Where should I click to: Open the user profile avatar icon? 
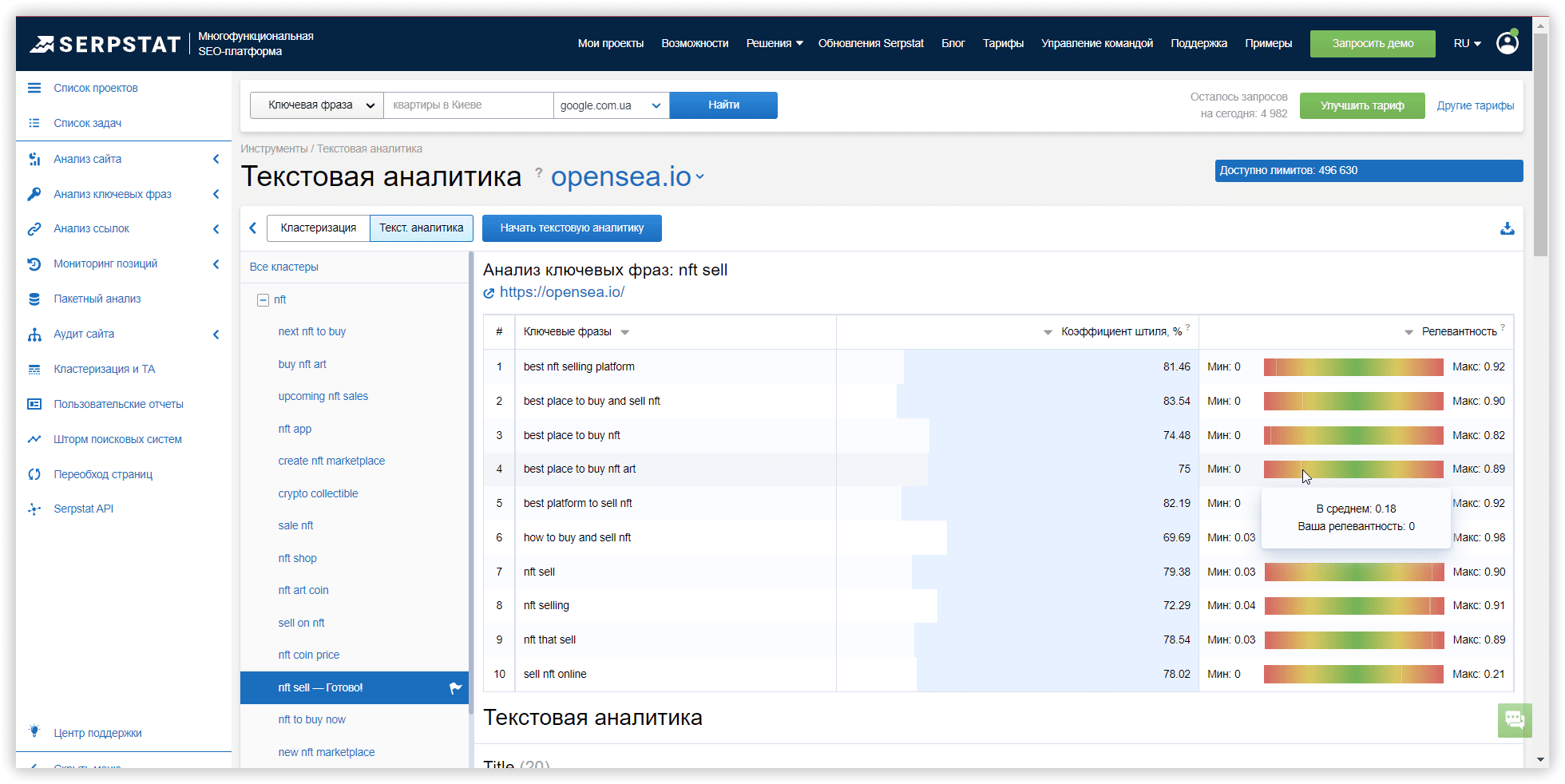1508,43
